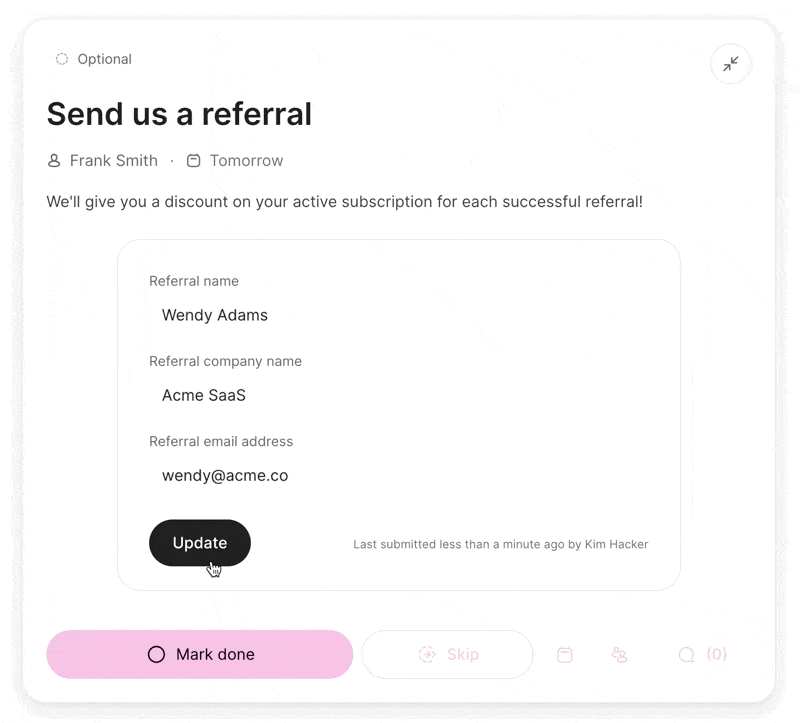Tick the circle checkbox in Mark done
Image resolution: width=800 pixels, height=723 pixels.
(x=156, y=655)
